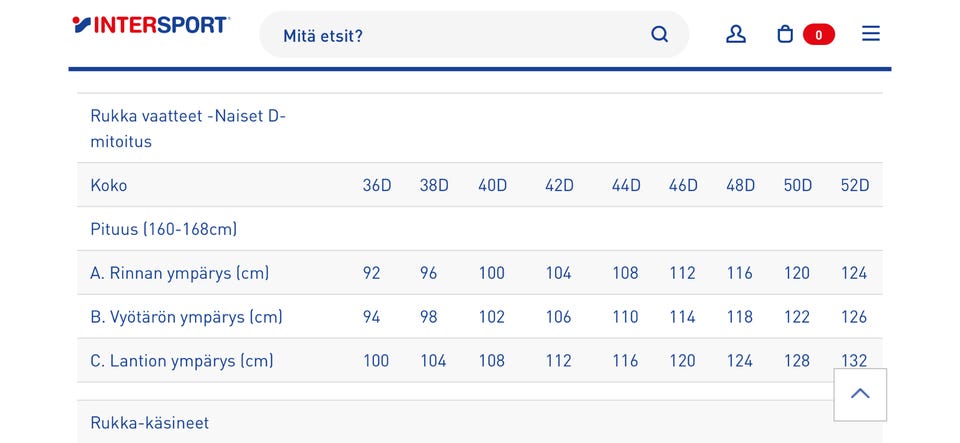
Task: Select the "C. Lantion ympärys (cm)" row label
Action: (182, 361)
